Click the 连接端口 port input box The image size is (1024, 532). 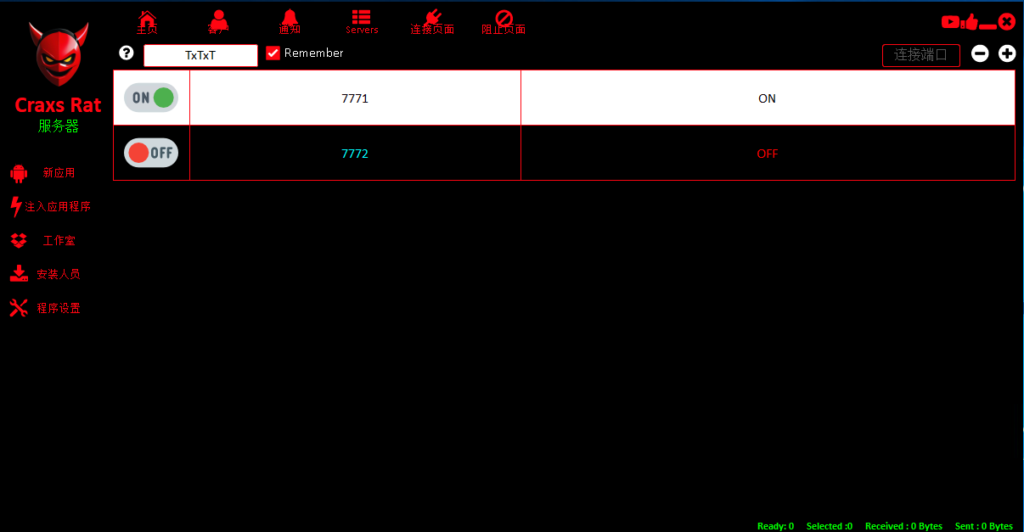pos(921,55)
